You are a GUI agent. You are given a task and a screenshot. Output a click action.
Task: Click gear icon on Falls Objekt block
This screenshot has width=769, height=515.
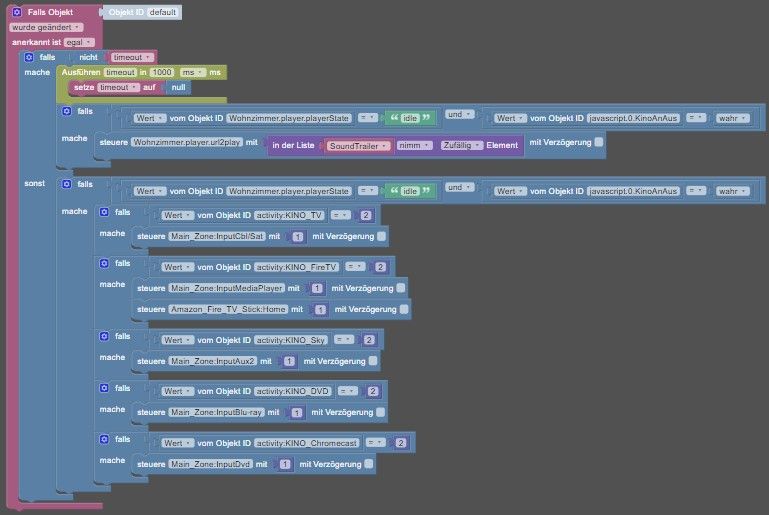click(x=17, y=12)
